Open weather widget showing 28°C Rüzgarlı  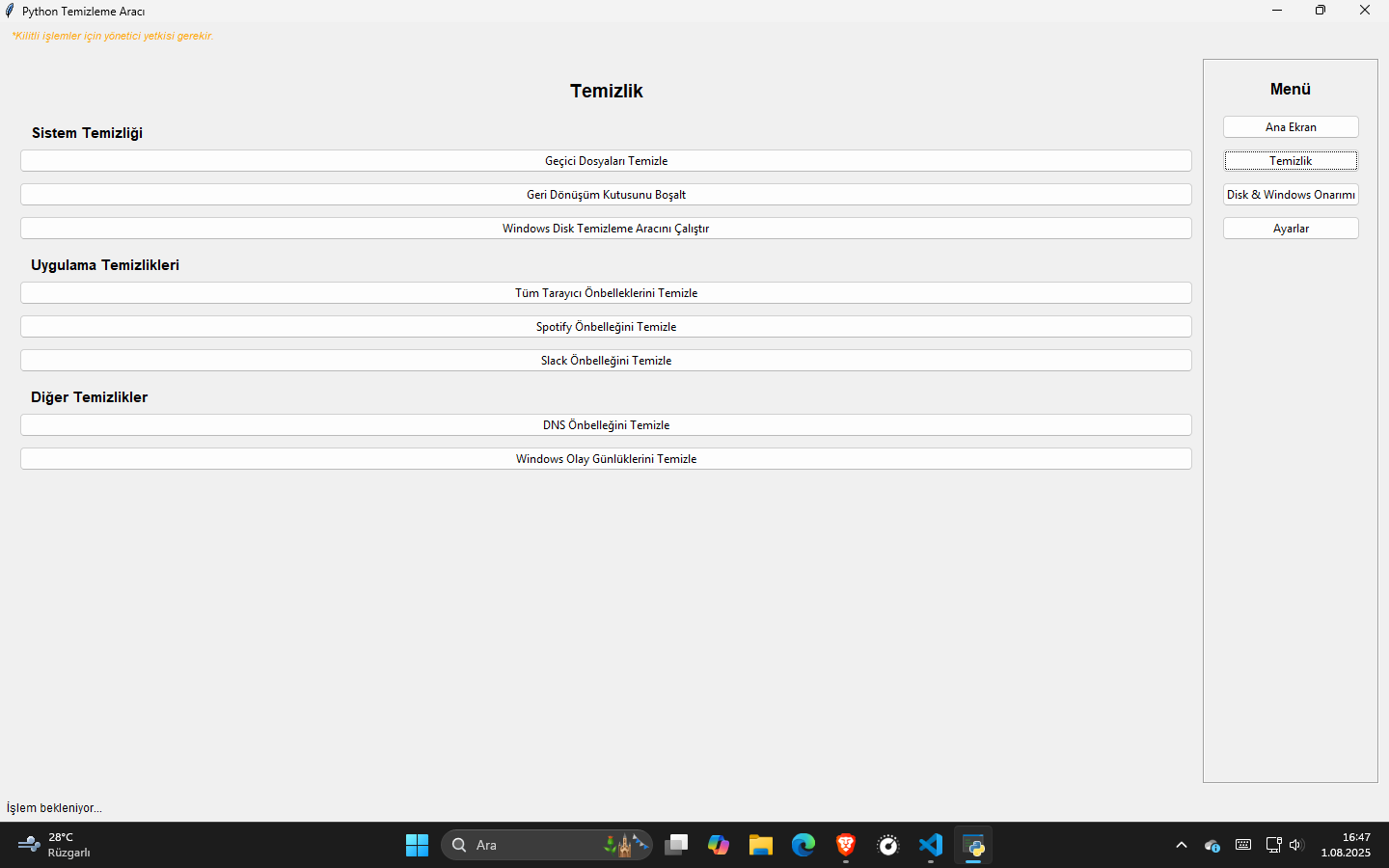click(x=55, y=846)
